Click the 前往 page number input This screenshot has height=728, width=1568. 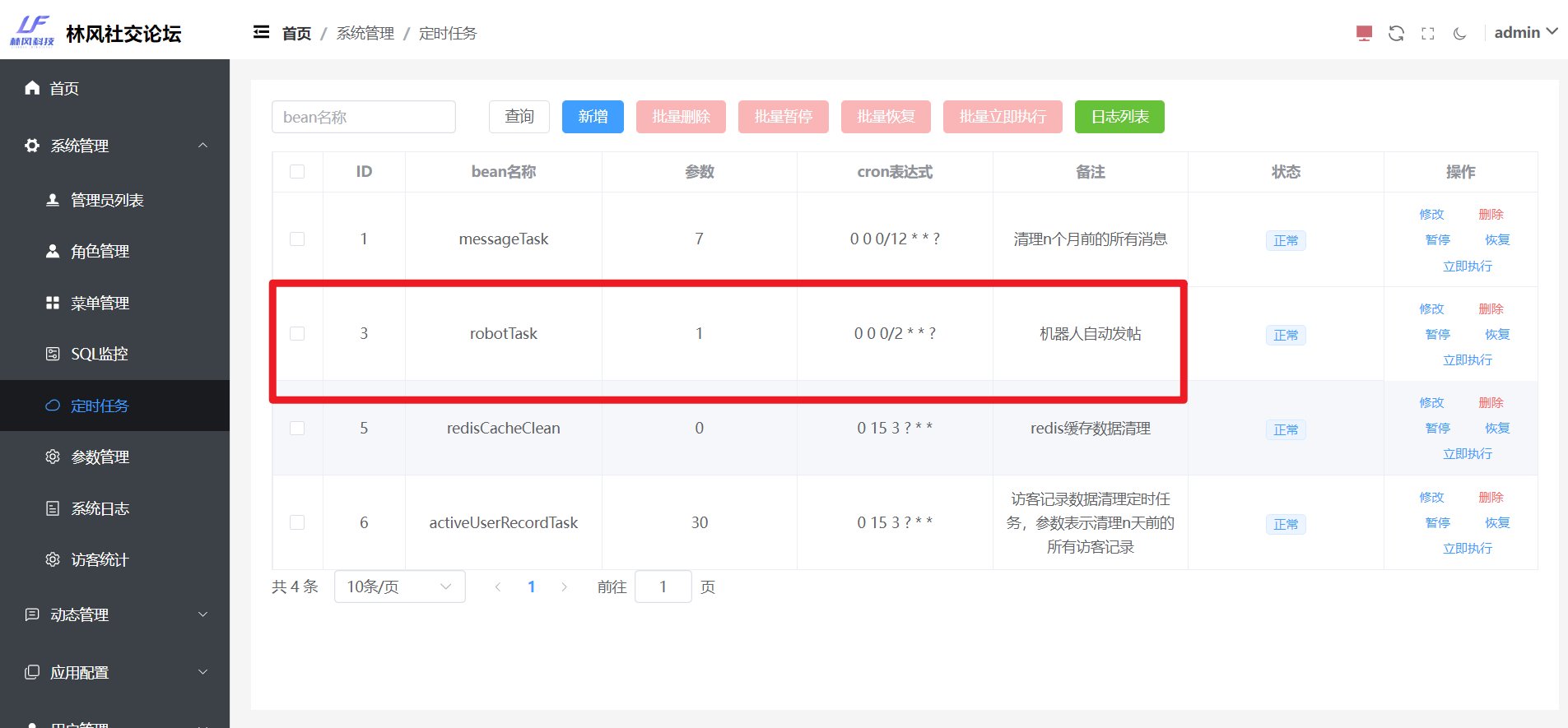[x=663, y=587]
